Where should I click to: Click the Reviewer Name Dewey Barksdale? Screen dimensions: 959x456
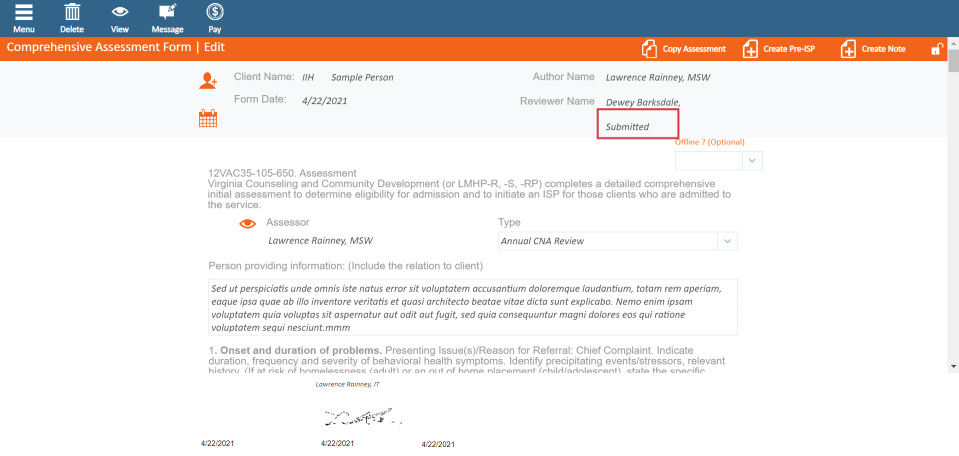[x=643, y=102]
